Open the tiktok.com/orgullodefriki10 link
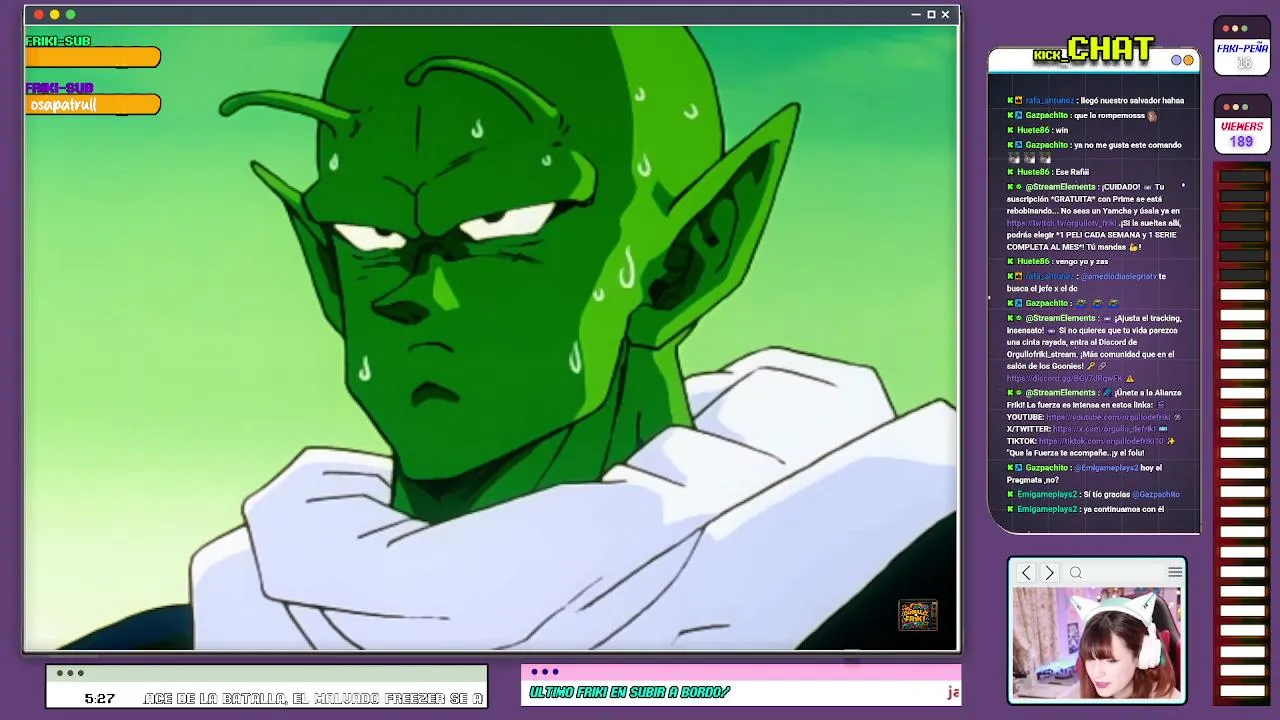 tap(1101, 441)
